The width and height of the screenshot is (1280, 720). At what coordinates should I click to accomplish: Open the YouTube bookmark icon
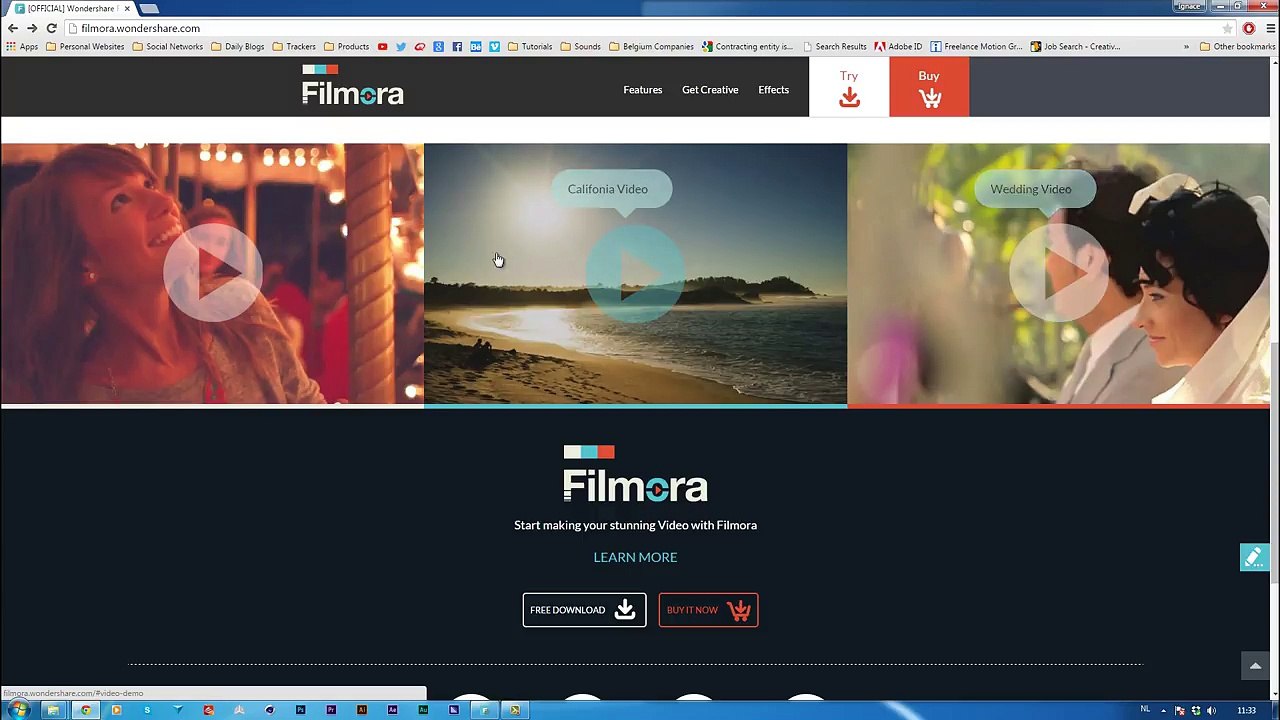(382, 46)
